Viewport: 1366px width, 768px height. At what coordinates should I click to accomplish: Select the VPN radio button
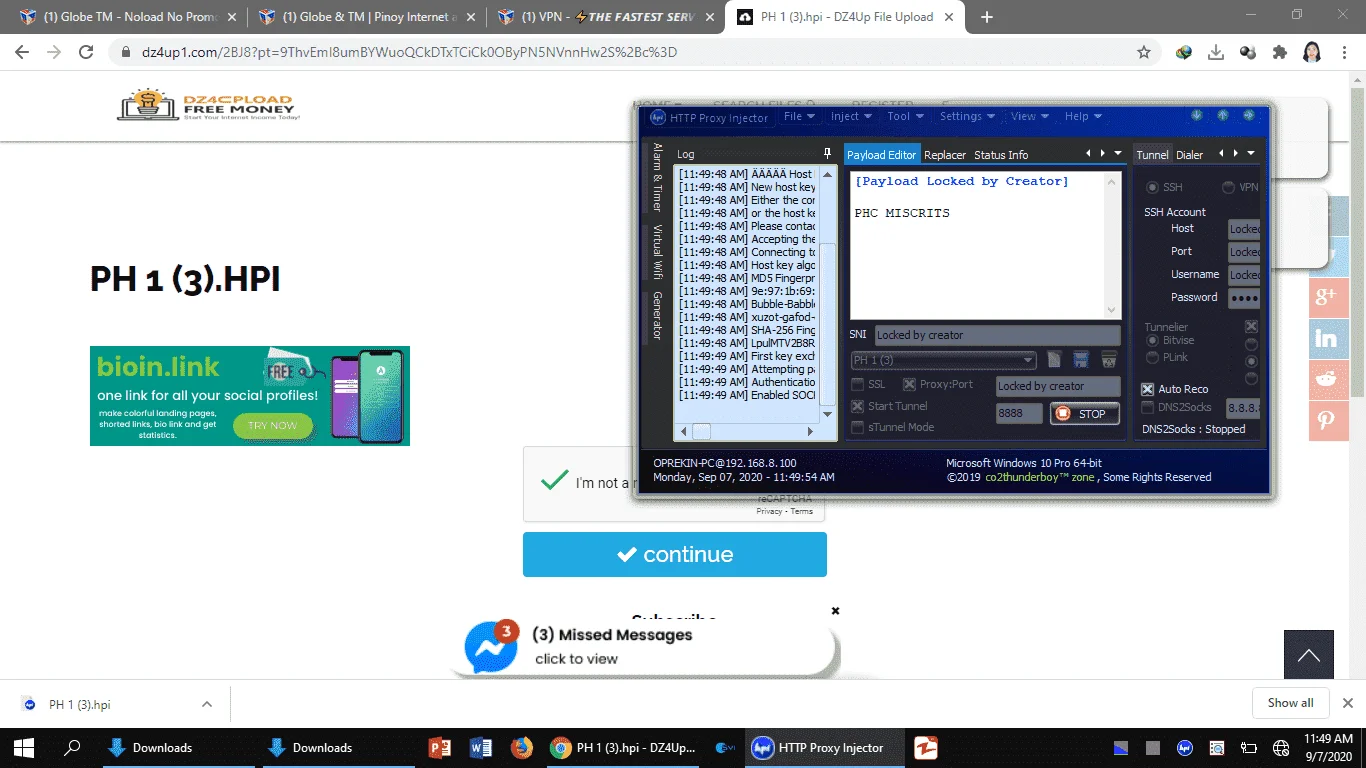click(x=1228, y=187)
